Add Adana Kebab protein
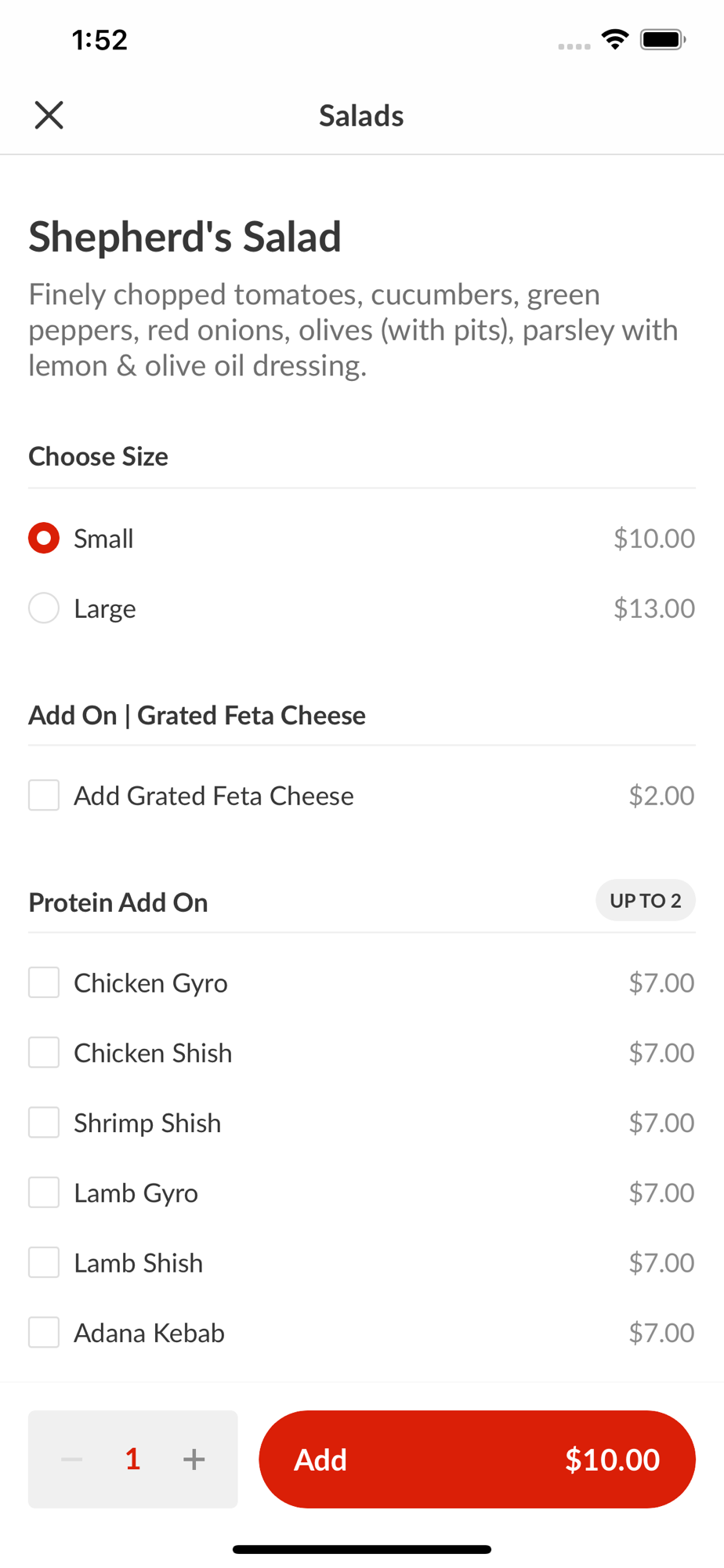This screenshot has width=724, height=1568. click(x=44, y=1332)
